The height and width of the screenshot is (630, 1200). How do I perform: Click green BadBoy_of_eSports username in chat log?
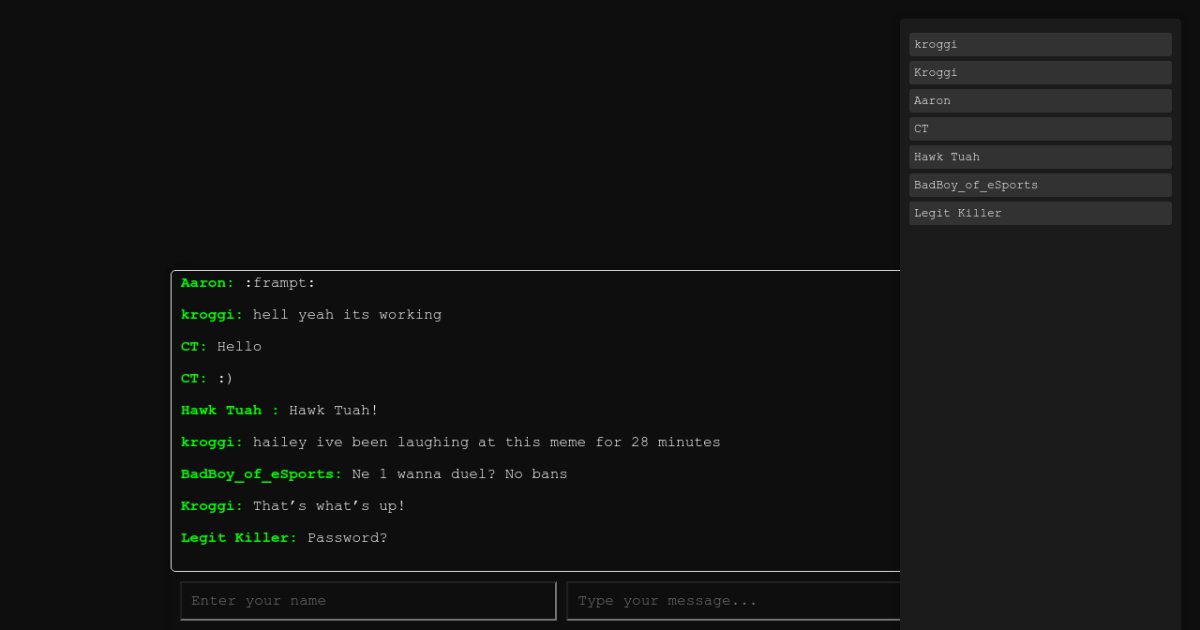[261, 475]
